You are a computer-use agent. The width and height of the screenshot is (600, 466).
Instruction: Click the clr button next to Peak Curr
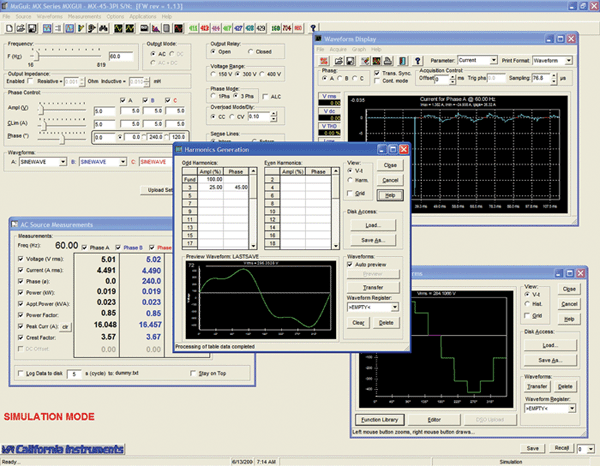pyautogui.click(x=65, y=327)
